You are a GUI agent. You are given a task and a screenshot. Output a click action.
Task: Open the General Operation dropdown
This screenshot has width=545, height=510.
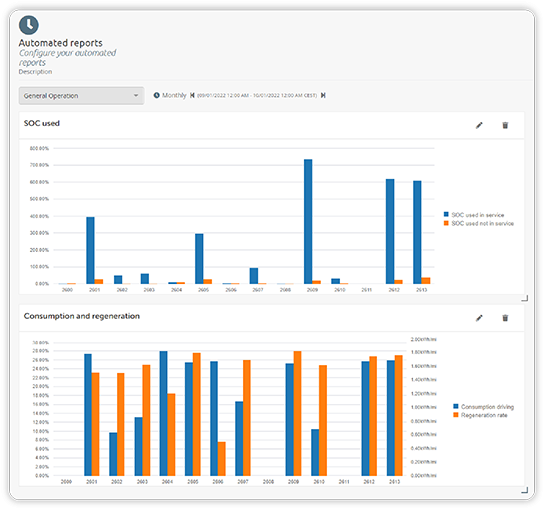point(81,96)
